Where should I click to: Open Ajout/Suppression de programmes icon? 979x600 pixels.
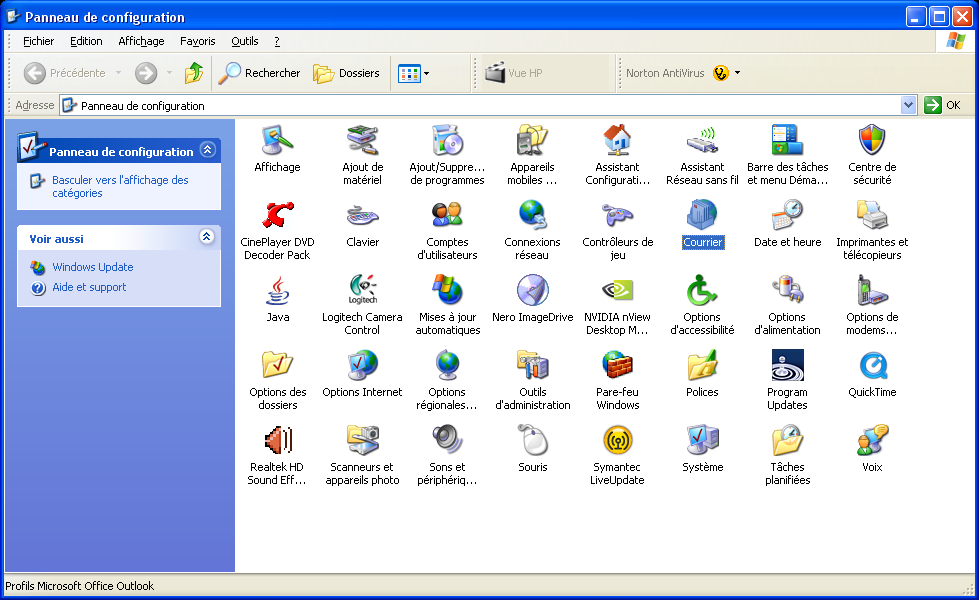(447, 141)
